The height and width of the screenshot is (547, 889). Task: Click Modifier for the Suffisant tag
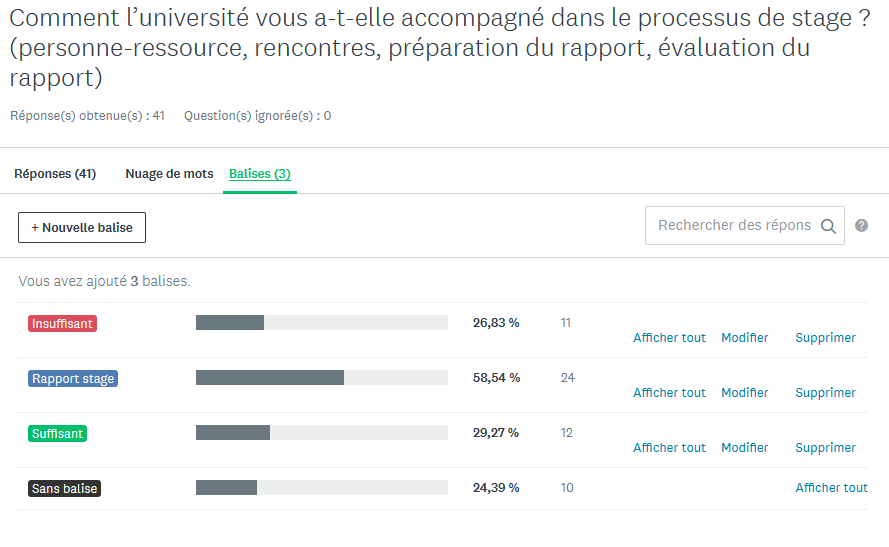point(744,448)
